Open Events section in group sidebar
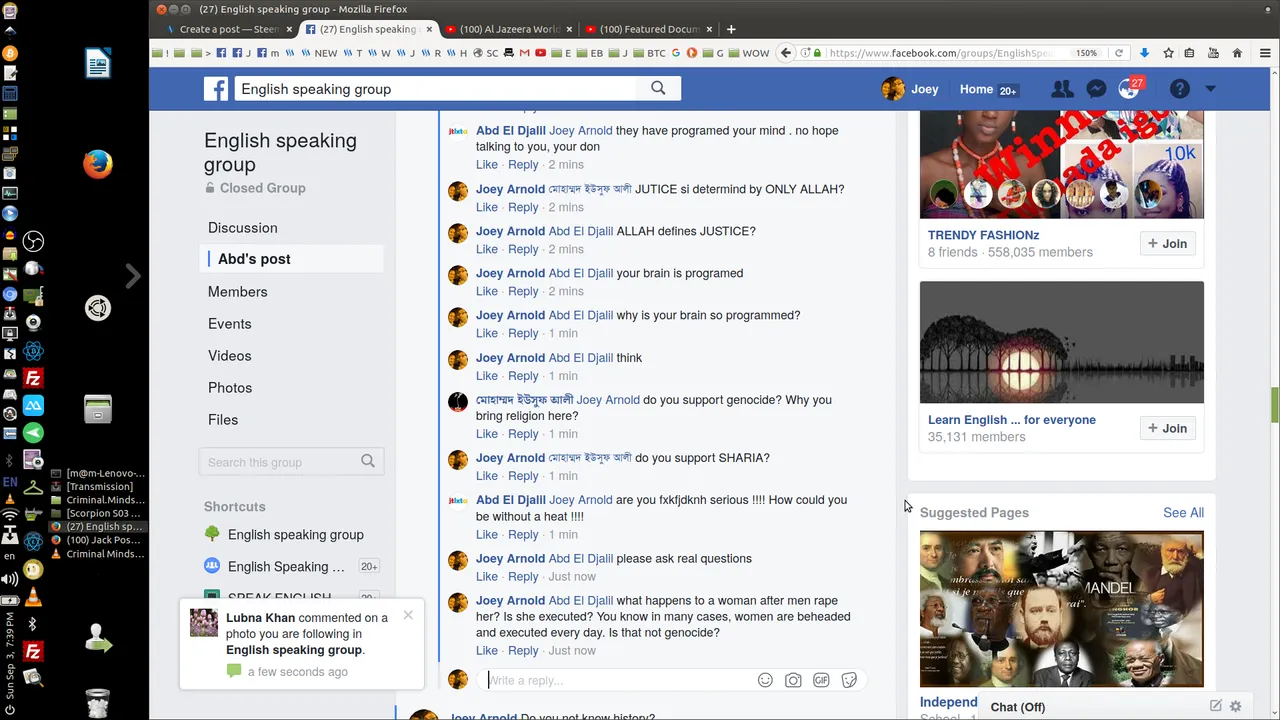The width and height of the screenshot is (1280, 720). click(230, 323)
